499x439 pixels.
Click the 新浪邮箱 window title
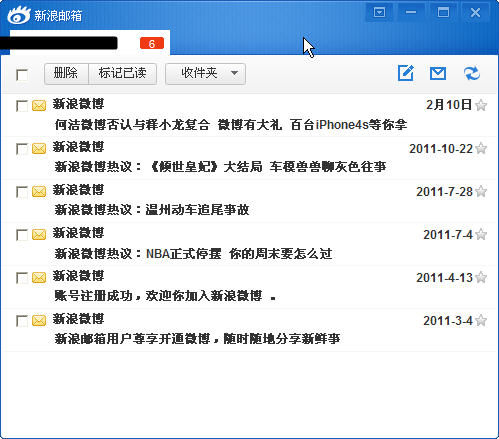point(58,16)
